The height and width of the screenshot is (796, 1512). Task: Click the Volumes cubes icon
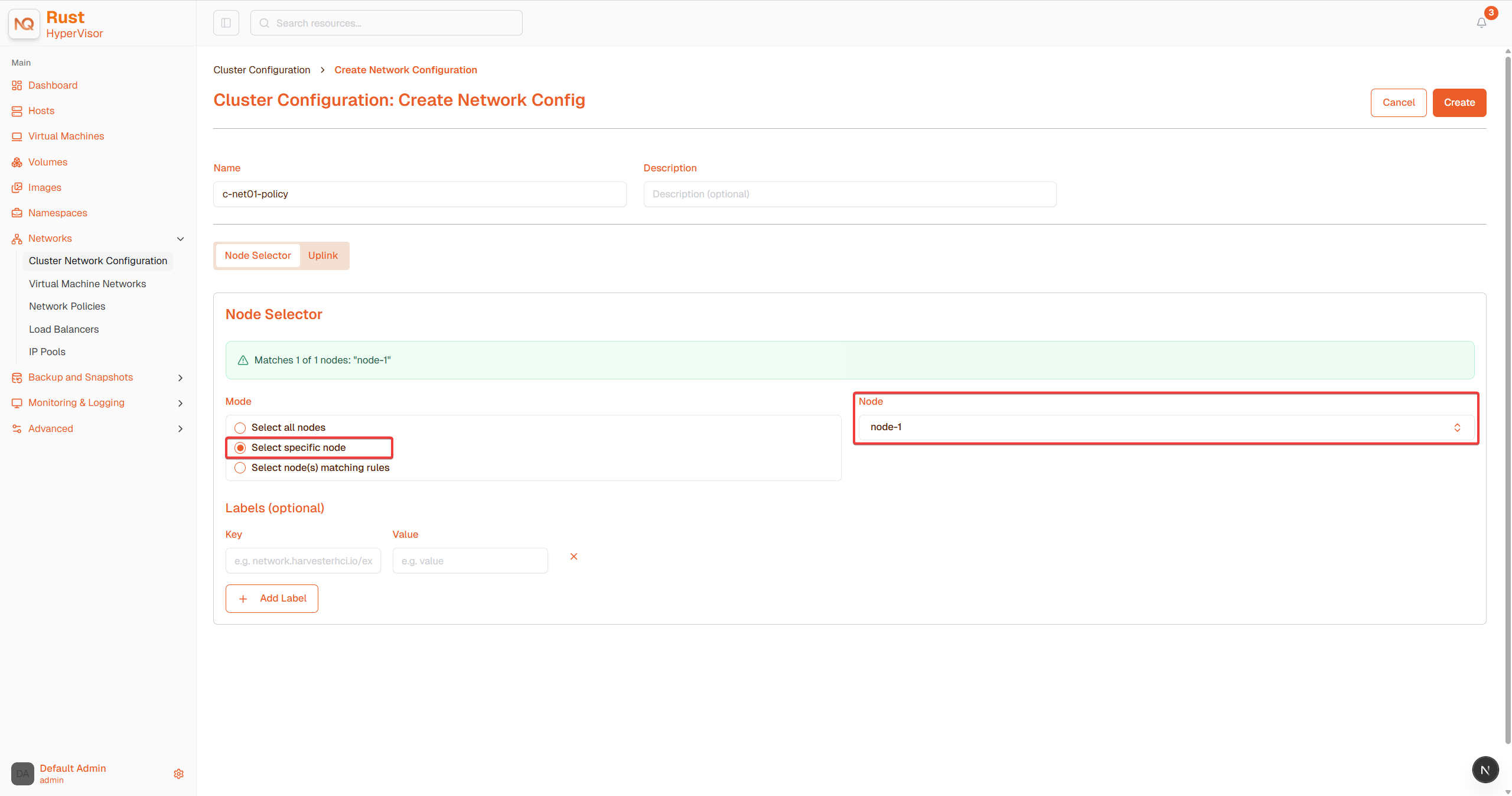17,162
